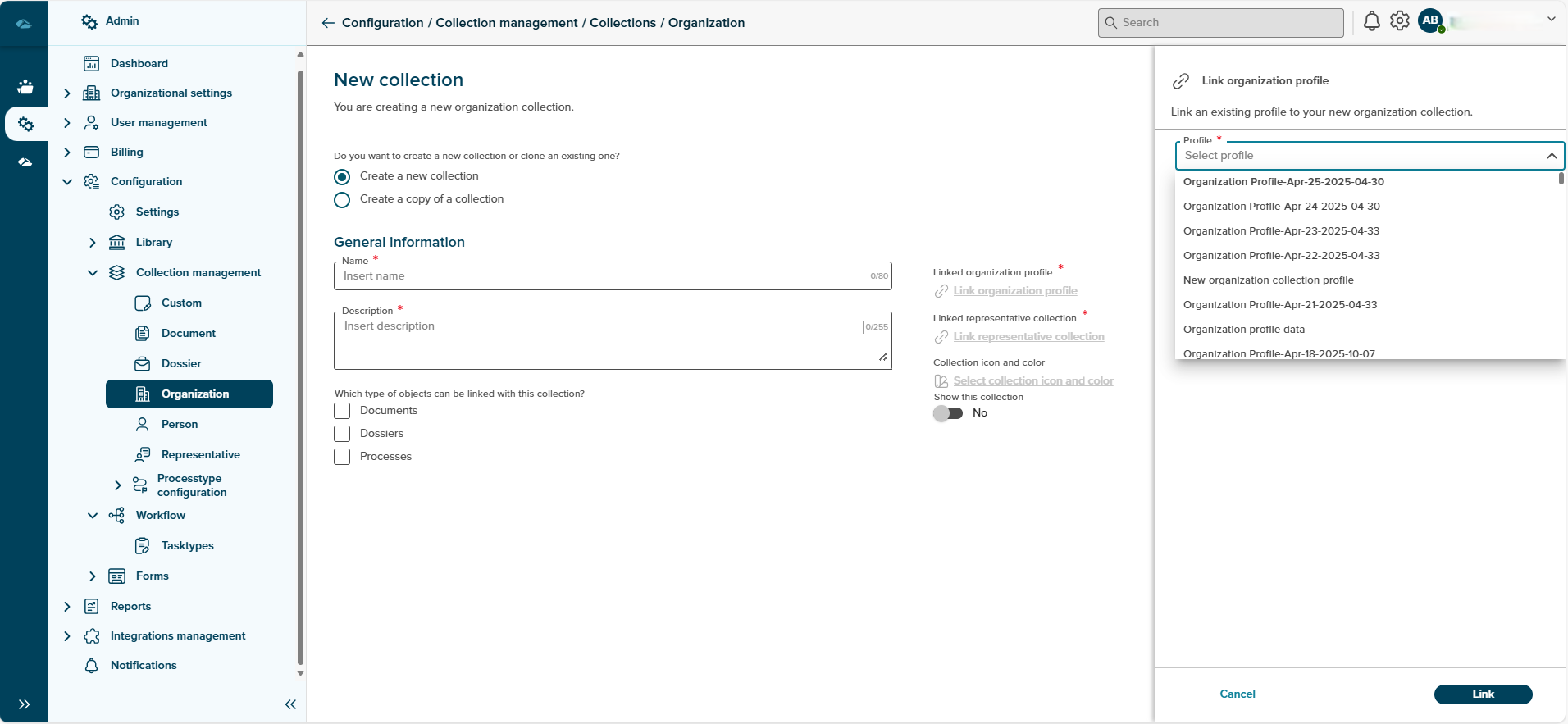This screenshot has height=724, width=1568.
Task: Open the Representative collection menu item
Action: pyautogui.click(x=200, y=454)
